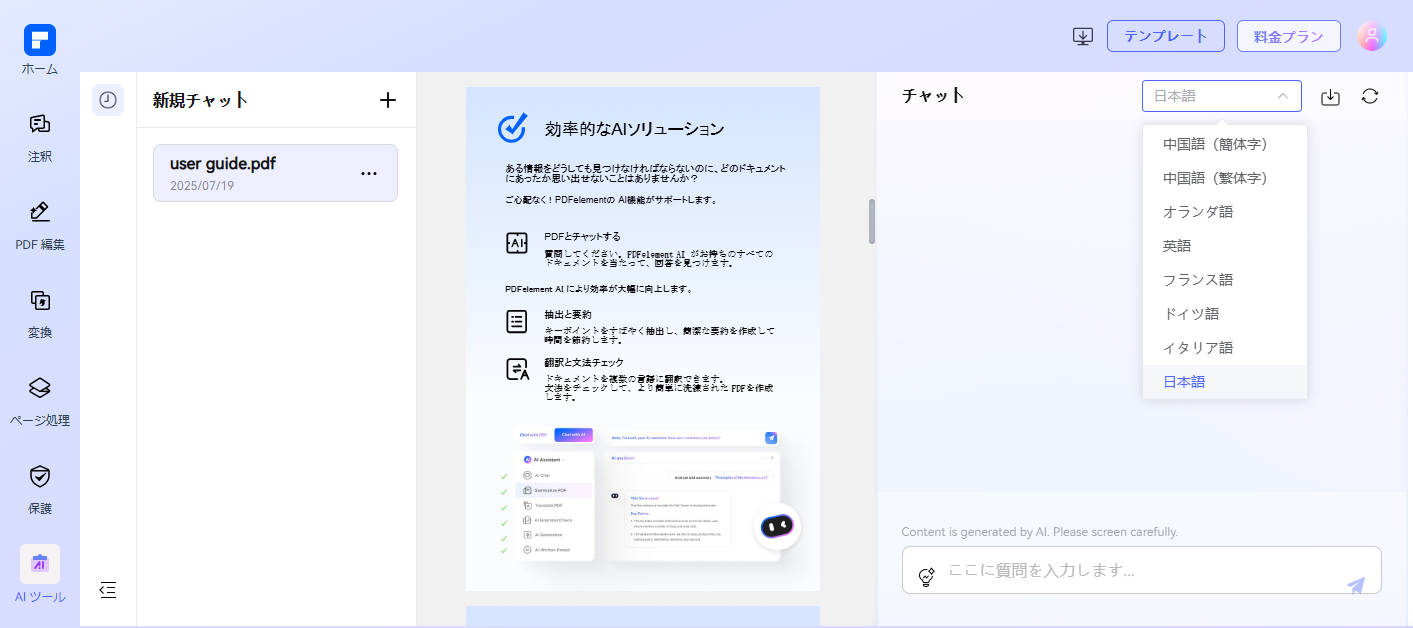Click the question input field
The height and width of the screenshot is (628, 1413).
coord(1142,570)
